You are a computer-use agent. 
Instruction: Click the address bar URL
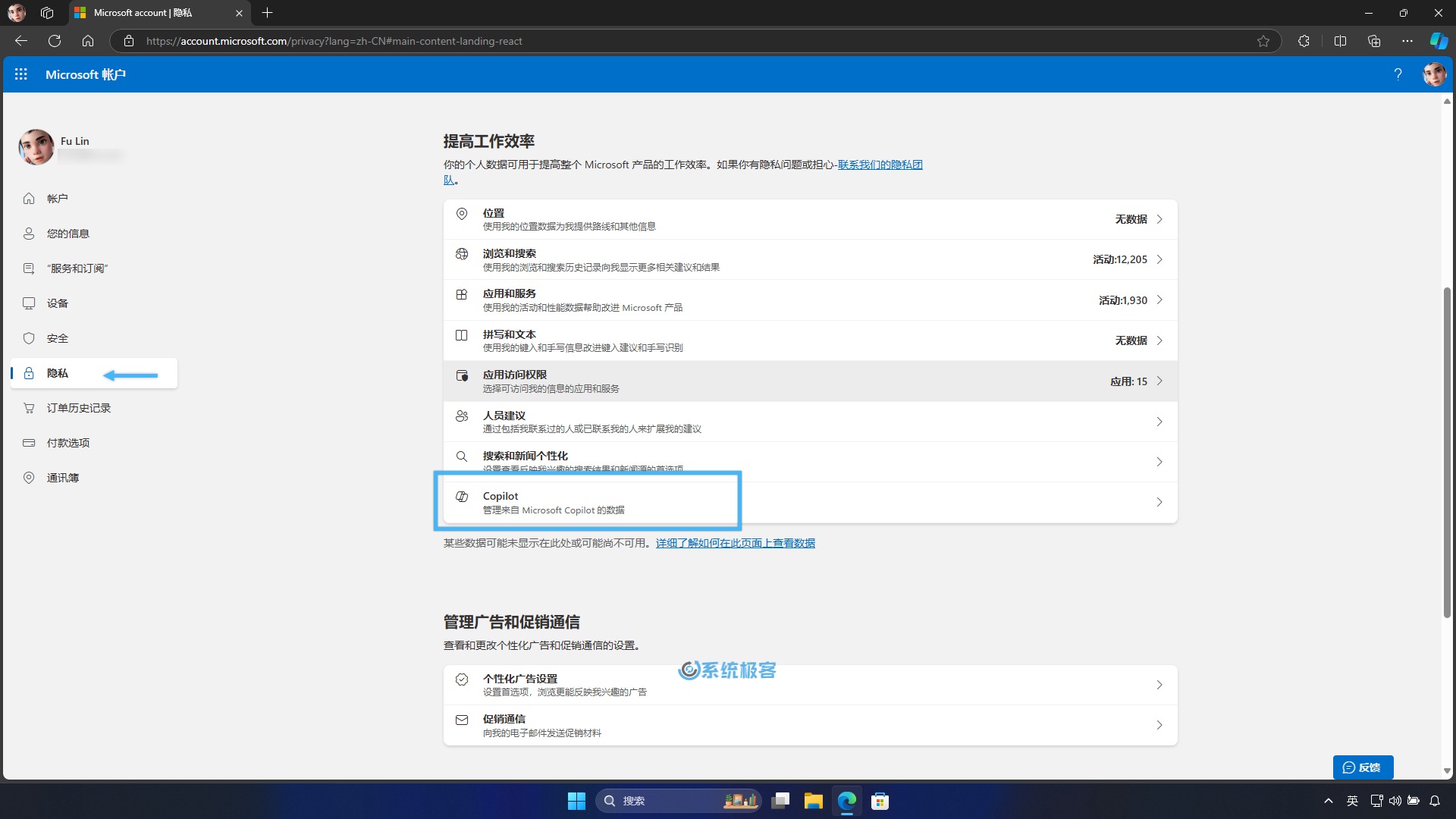tap(334, 41)
